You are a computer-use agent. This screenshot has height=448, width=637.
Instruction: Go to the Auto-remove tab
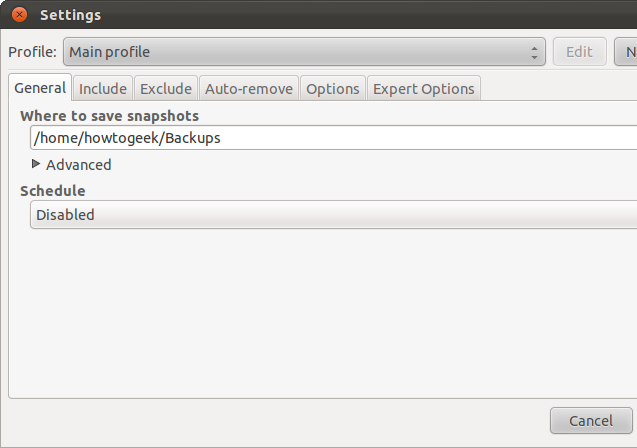tap(249, 89)
